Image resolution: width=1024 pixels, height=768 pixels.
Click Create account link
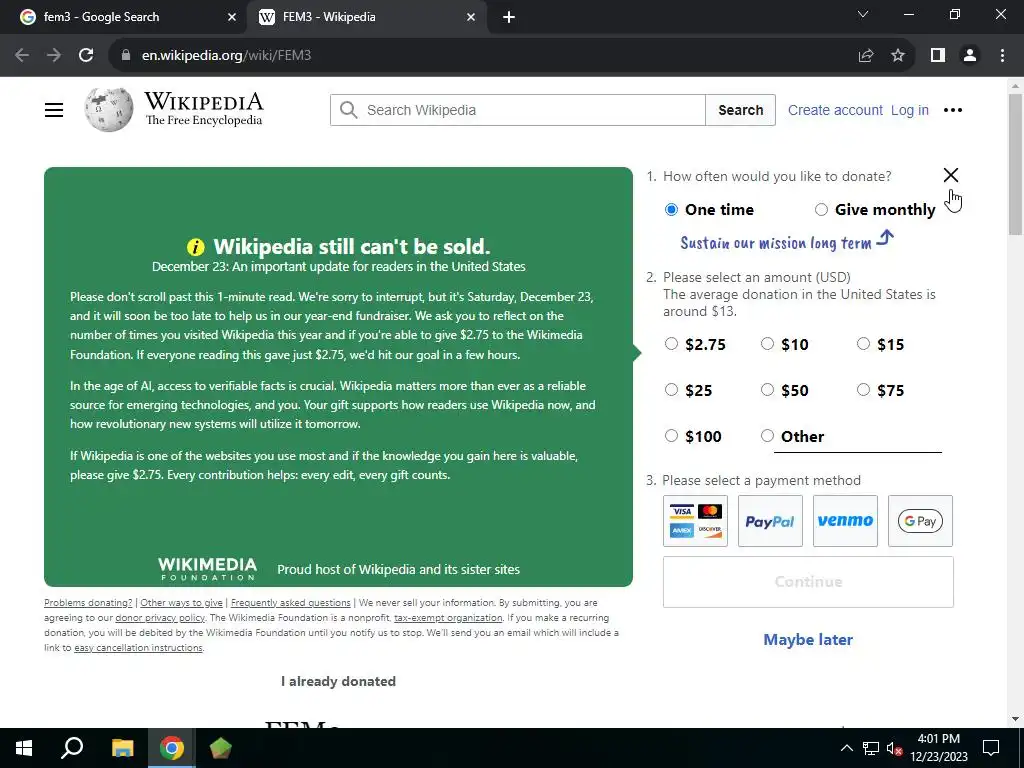835,110
